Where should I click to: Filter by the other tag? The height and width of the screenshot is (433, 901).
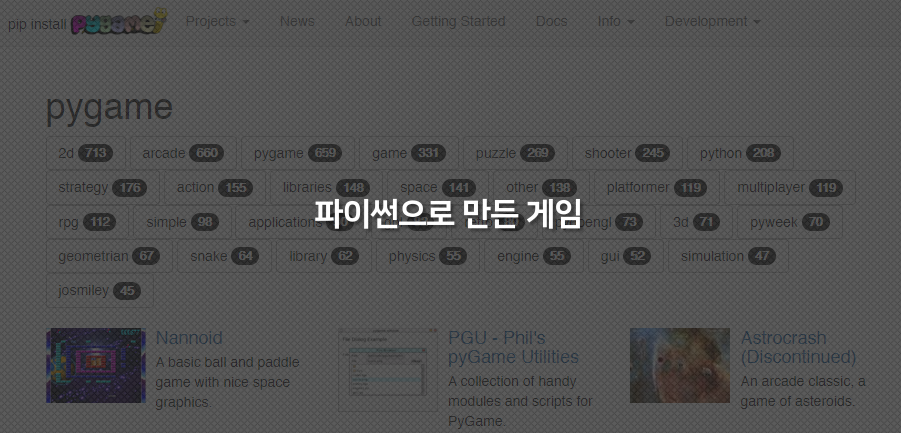click(541, 188)
